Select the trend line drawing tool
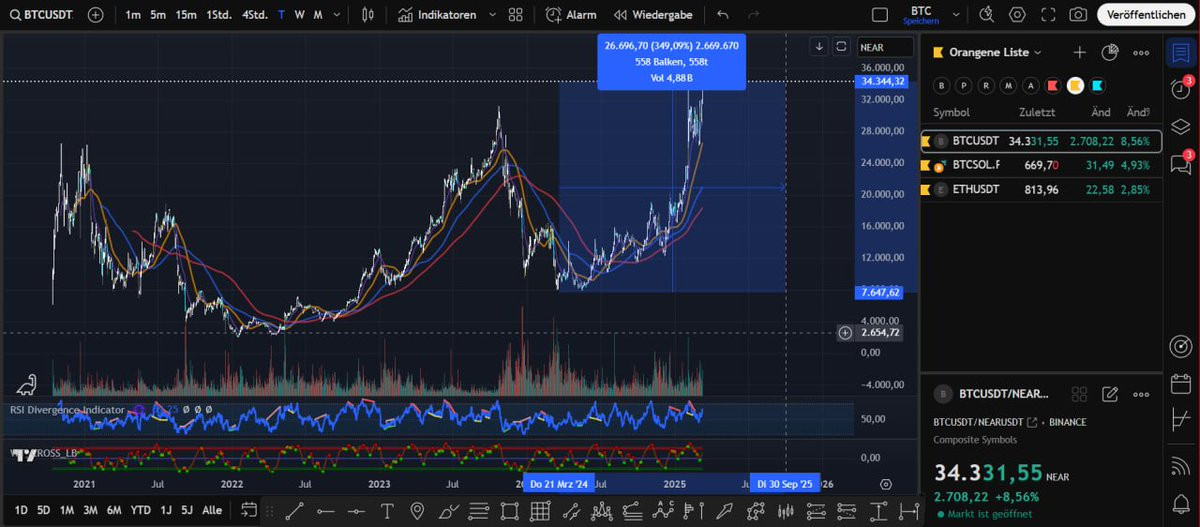 [292, 511]
